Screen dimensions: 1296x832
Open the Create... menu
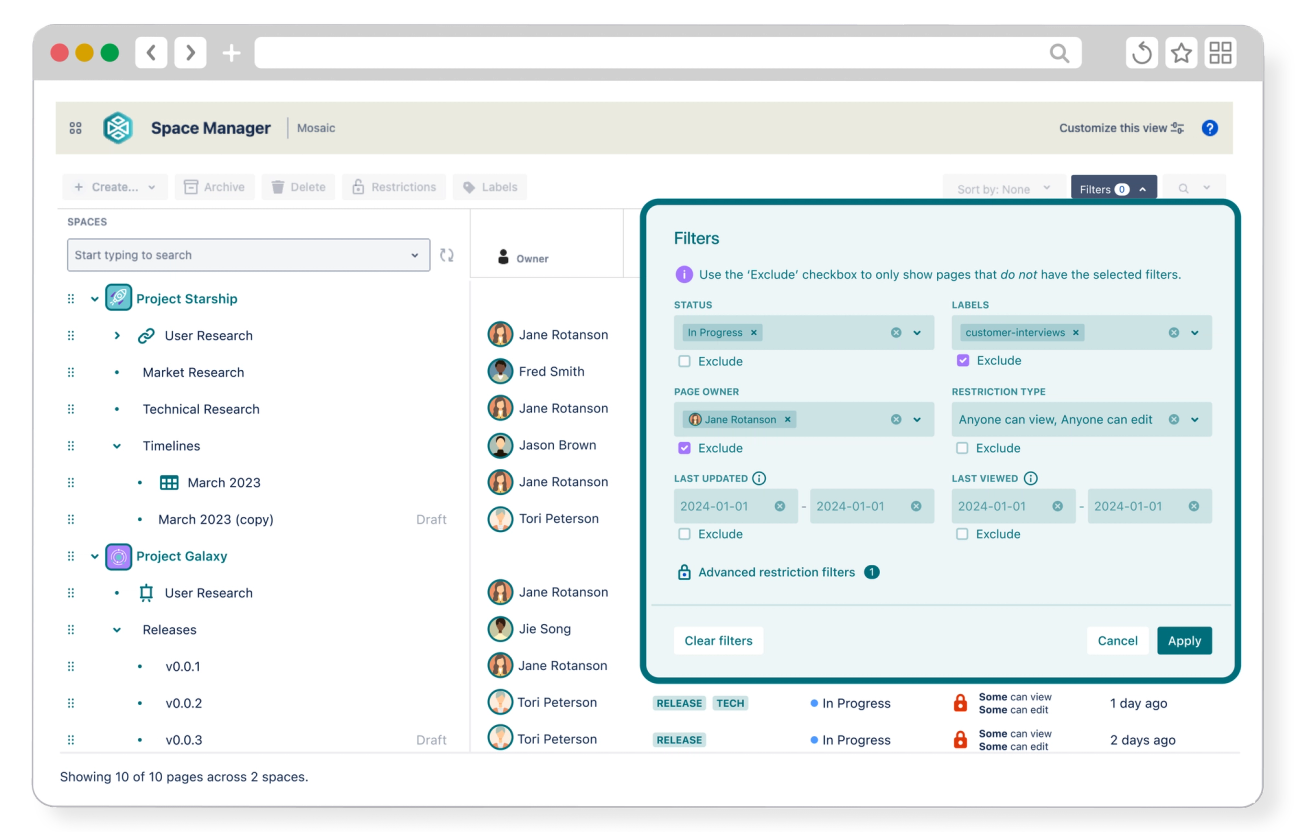[x=113, y=187]
